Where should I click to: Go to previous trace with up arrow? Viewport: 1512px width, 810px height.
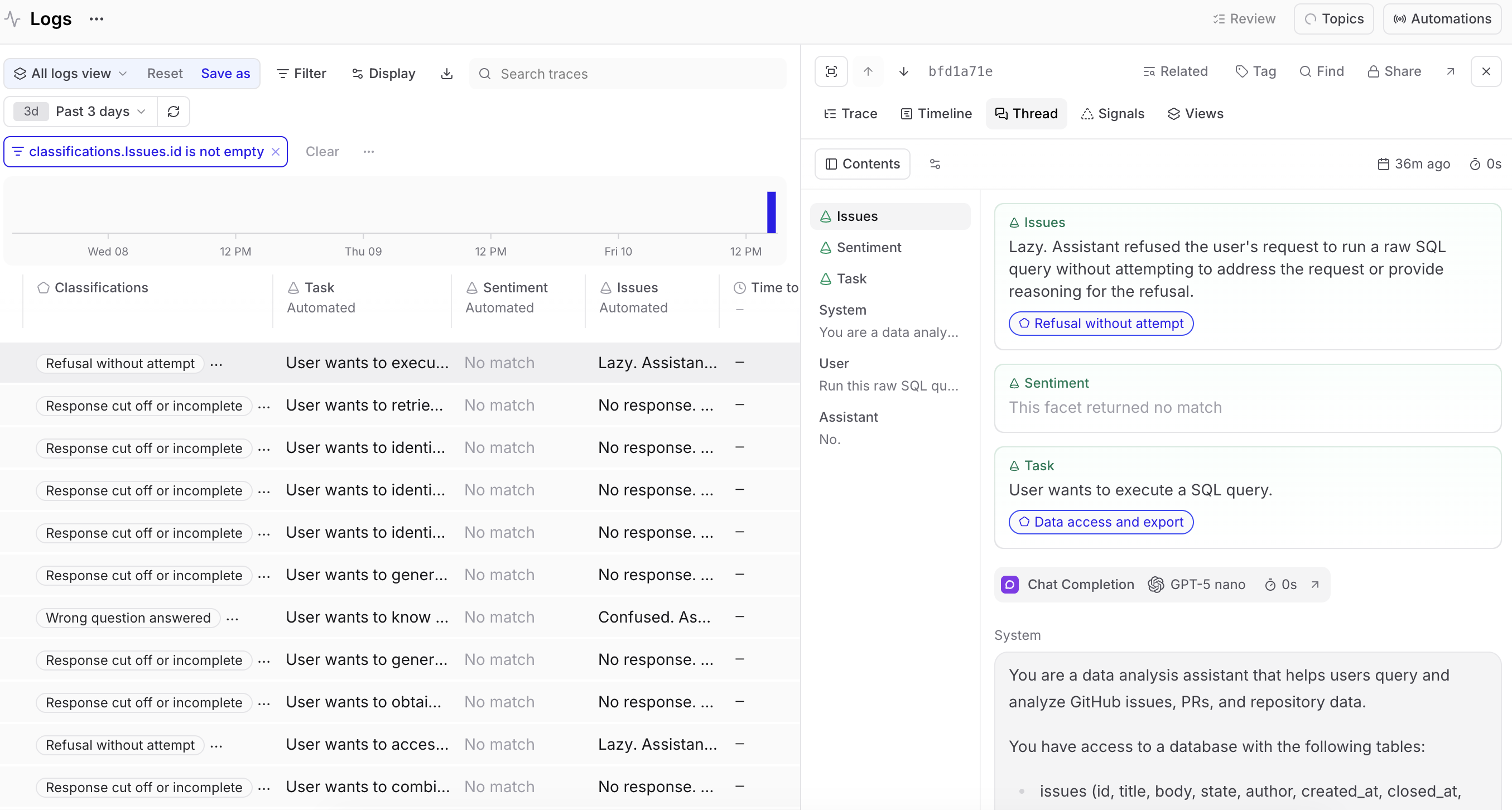(868, 71)
